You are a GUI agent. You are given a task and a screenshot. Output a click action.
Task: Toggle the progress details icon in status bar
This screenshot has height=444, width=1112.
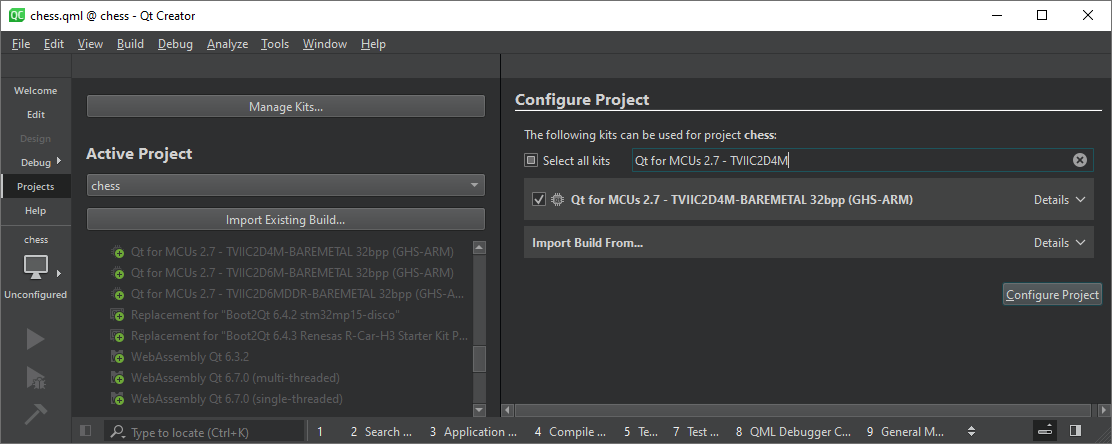(x=1045, y=431)
